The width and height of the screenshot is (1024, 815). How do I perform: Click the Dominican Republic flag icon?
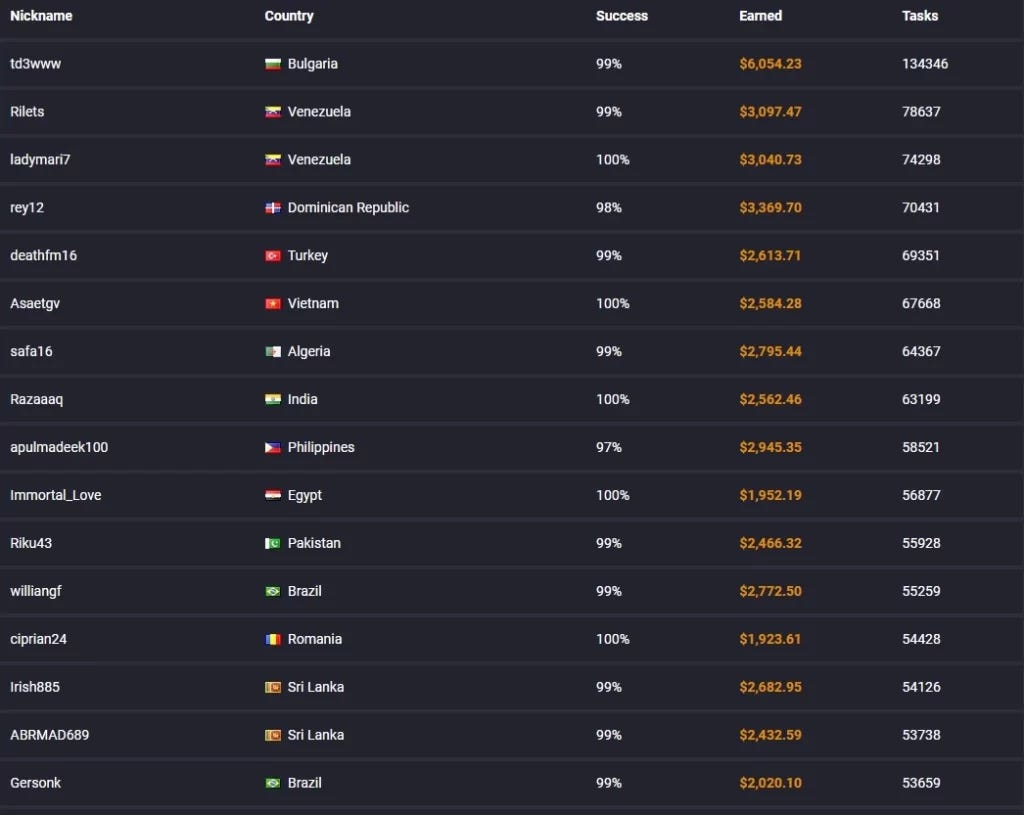click(272, 208)
